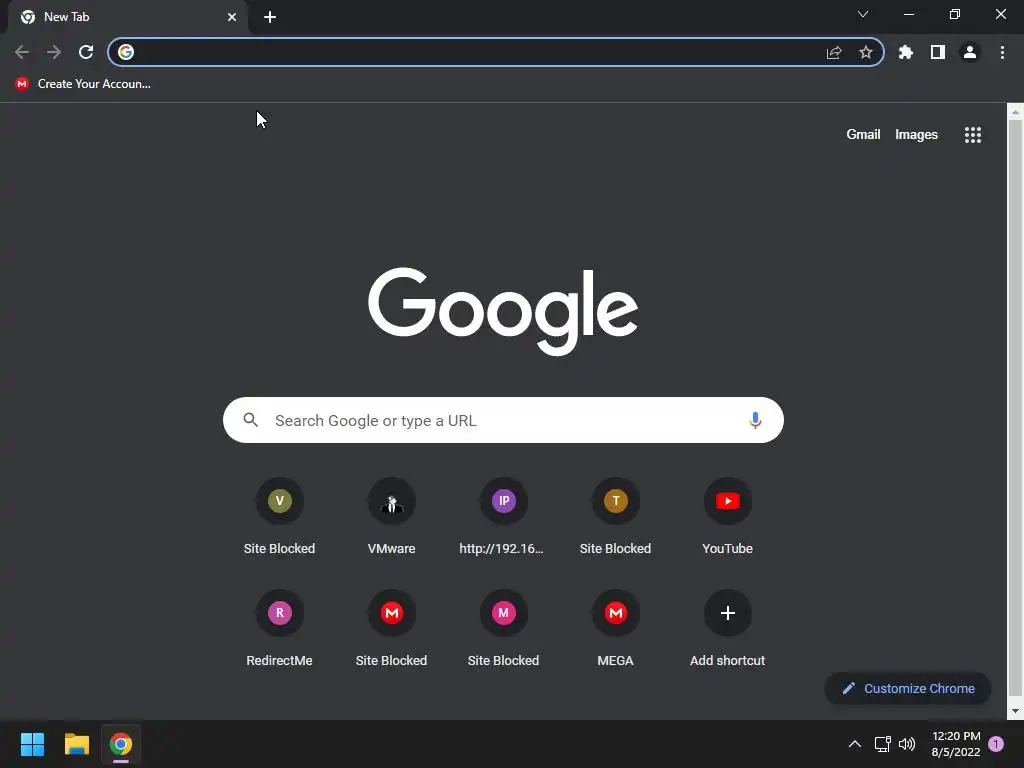Open the tab search dropdown arrow
Image resolution: width=1024 pixels, height=768 pixels.
(x=863, y=14)
